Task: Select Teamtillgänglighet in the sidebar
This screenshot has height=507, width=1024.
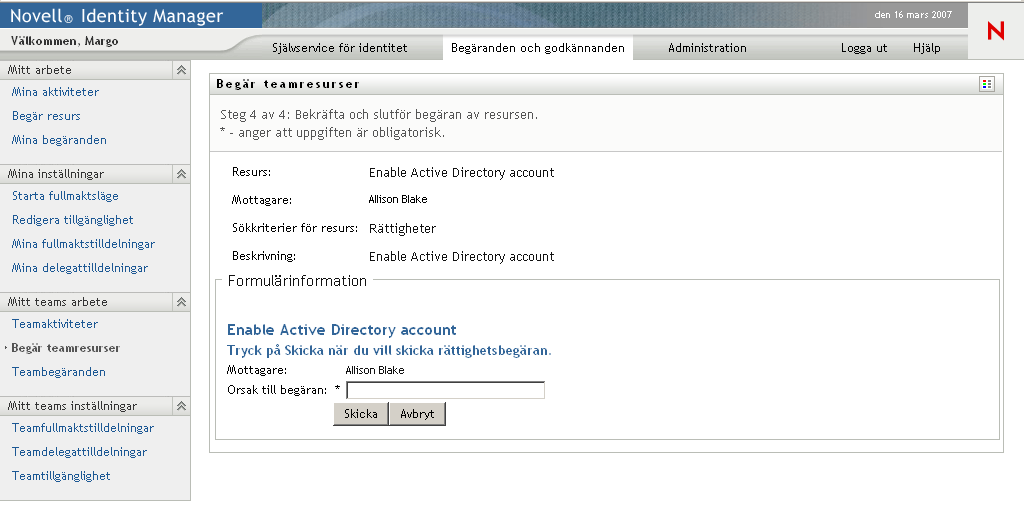Action: 61,476
